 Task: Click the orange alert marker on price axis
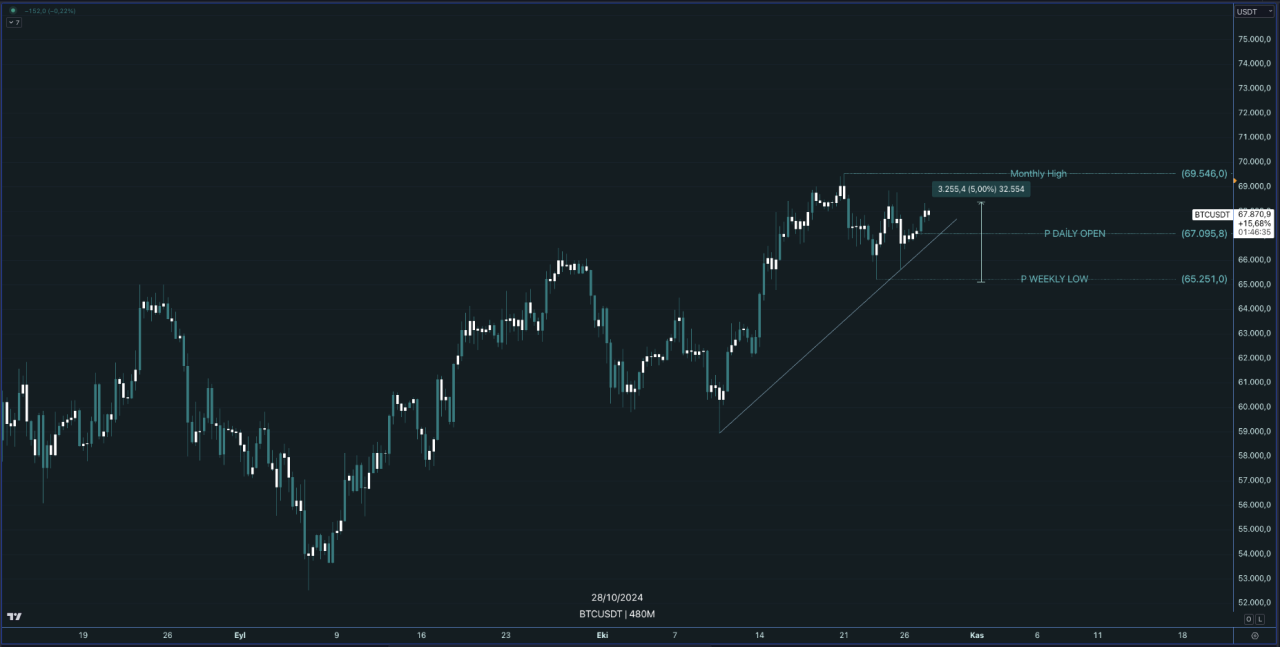1236,180
